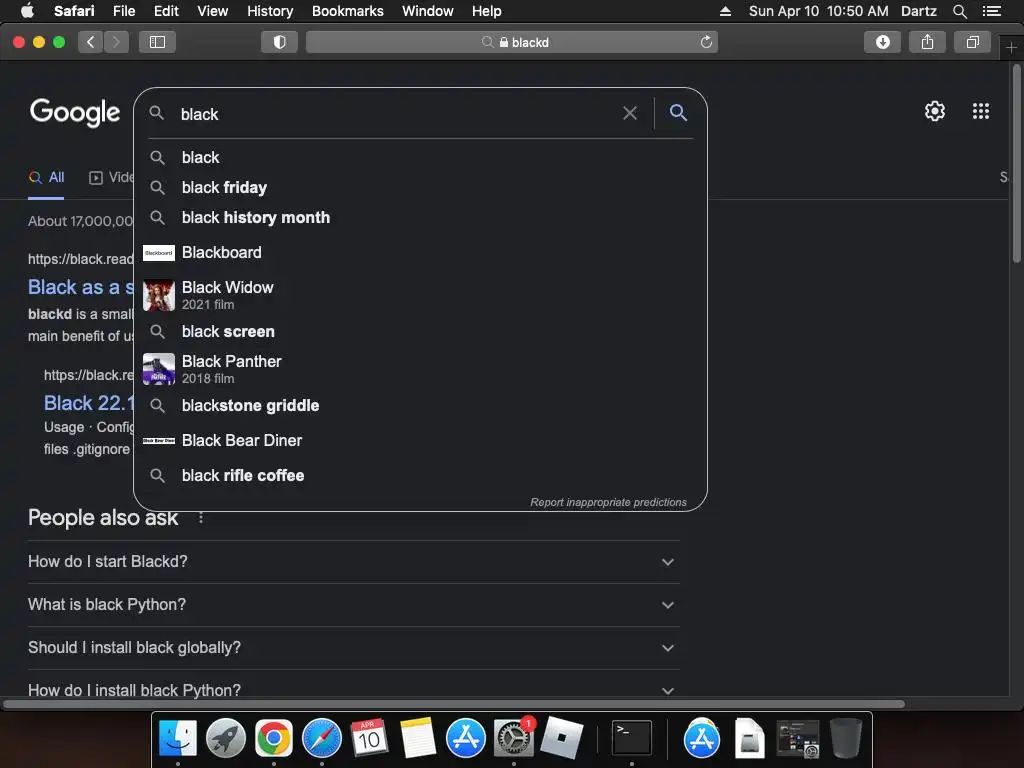
Task: Select the Blackboard suggestion
Action: click(x=420, y=252)
